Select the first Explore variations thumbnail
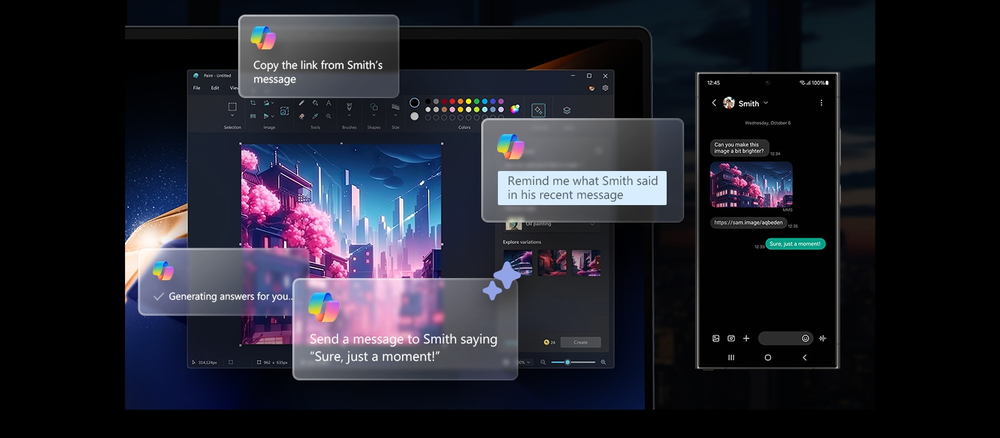This screenshot has width=1000, height=438. (x=517, y=262)
